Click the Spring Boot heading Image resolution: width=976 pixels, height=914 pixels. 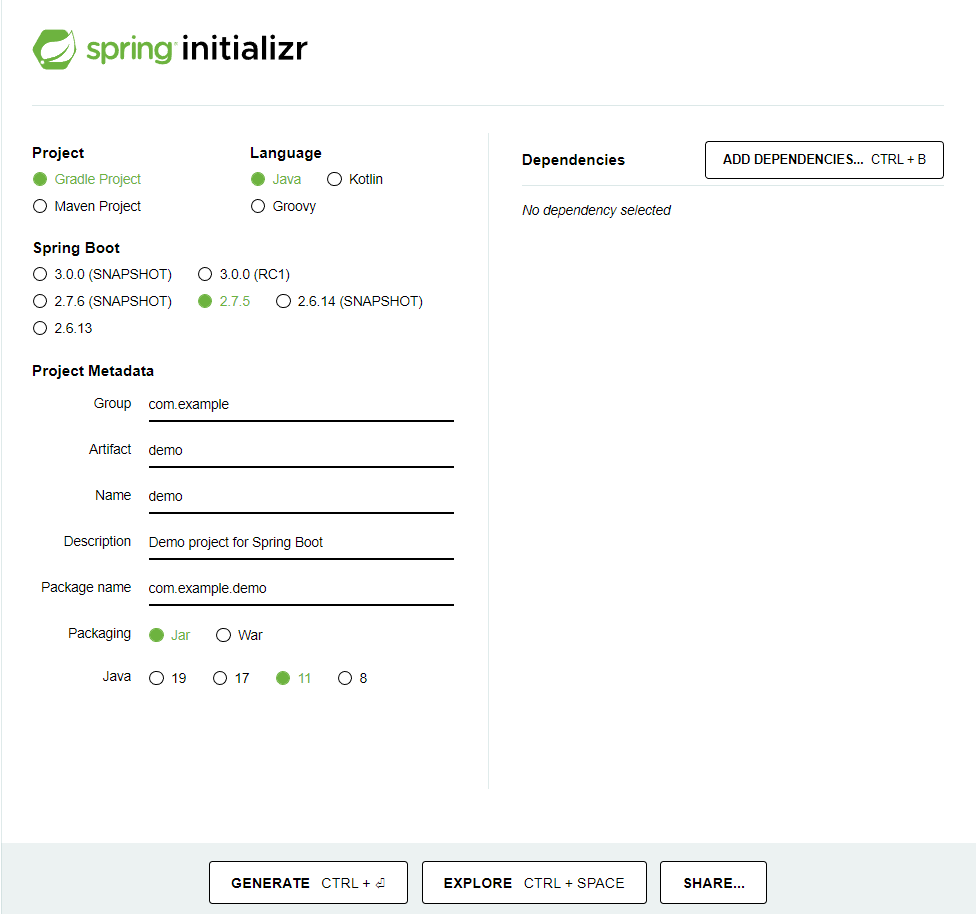pyautogui.click(x=76, y=248)
